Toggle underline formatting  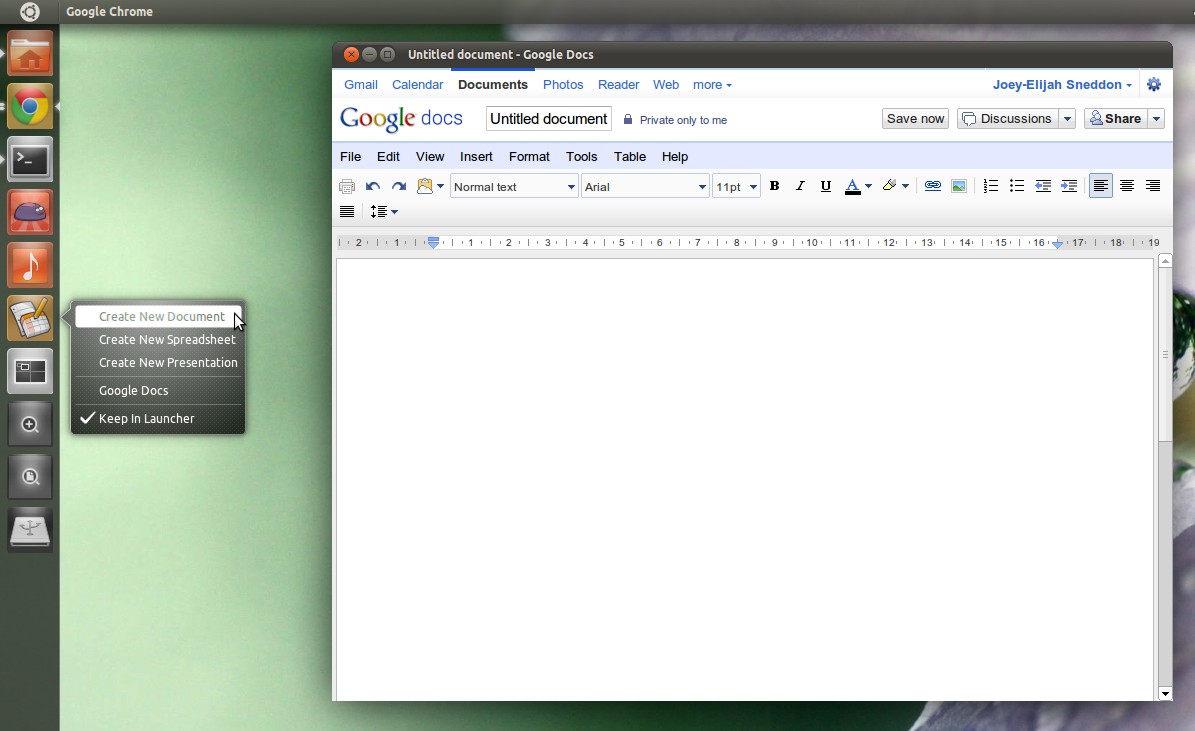[x=825, y=186]
